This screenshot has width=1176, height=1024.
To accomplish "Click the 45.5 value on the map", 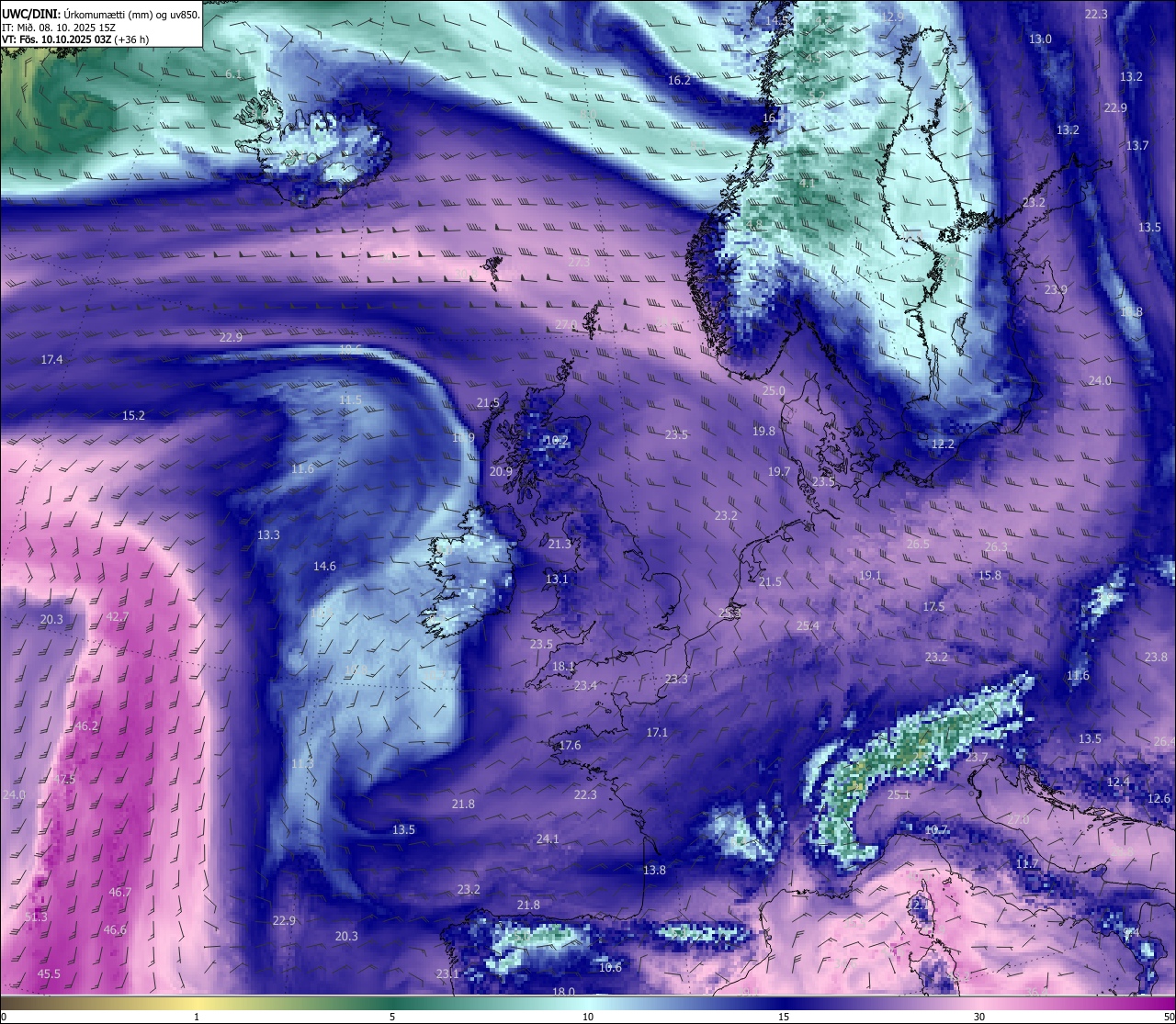I will (x=49, y=973).
